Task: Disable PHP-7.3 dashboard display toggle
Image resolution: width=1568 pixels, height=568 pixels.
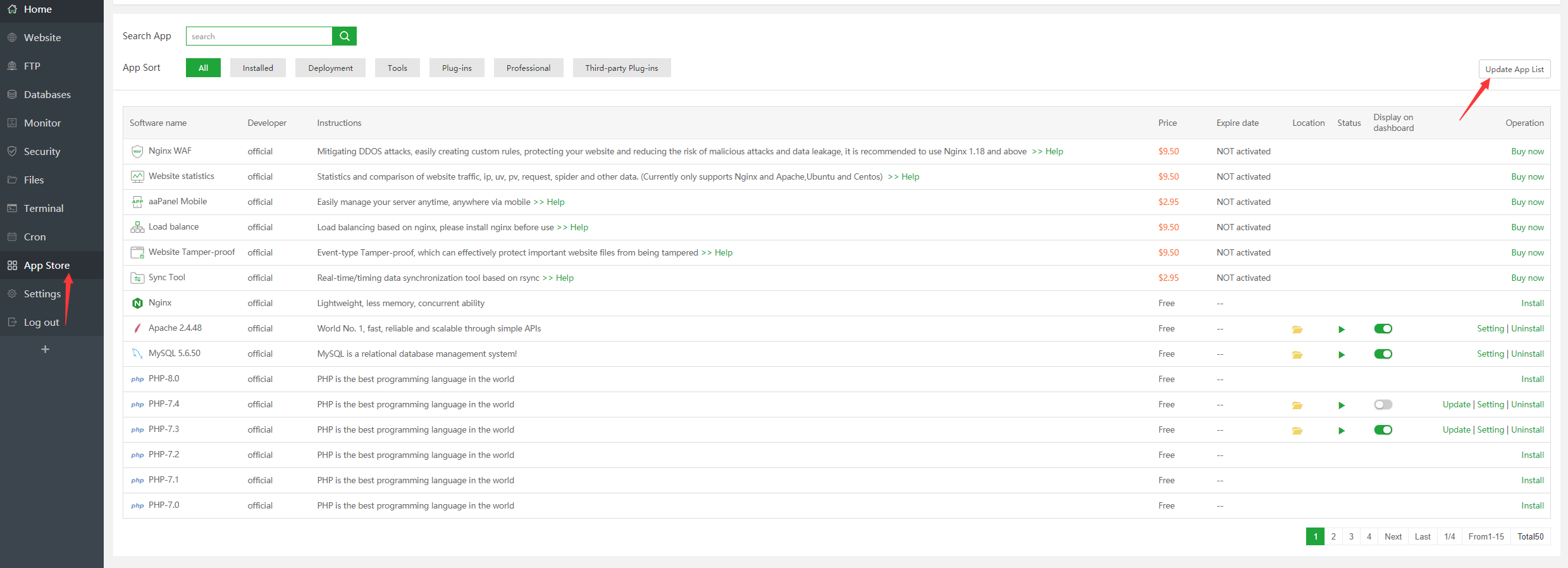Action: coord(1383,429)
